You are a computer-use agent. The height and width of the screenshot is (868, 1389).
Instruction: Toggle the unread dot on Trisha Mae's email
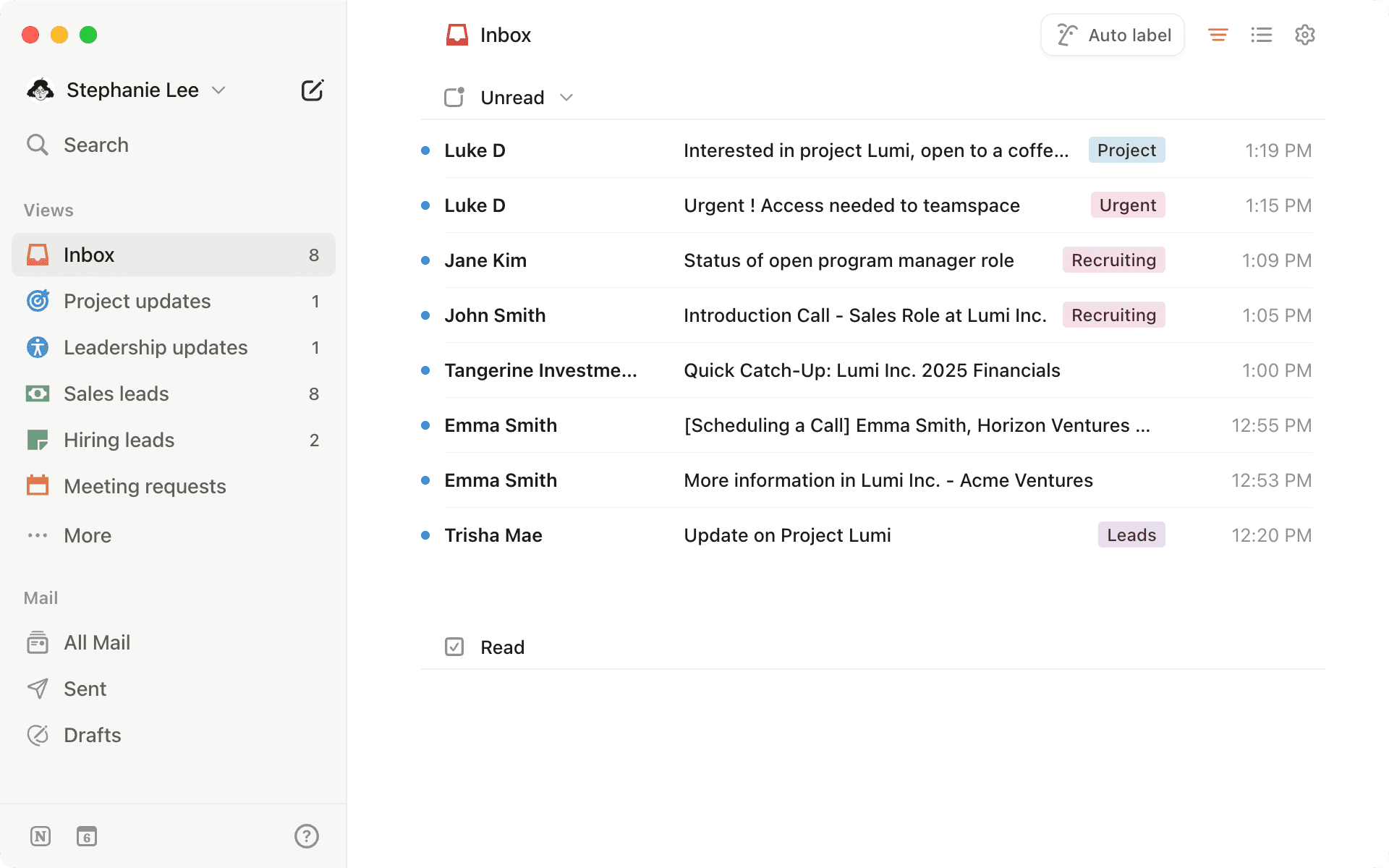tap(425, 535)
